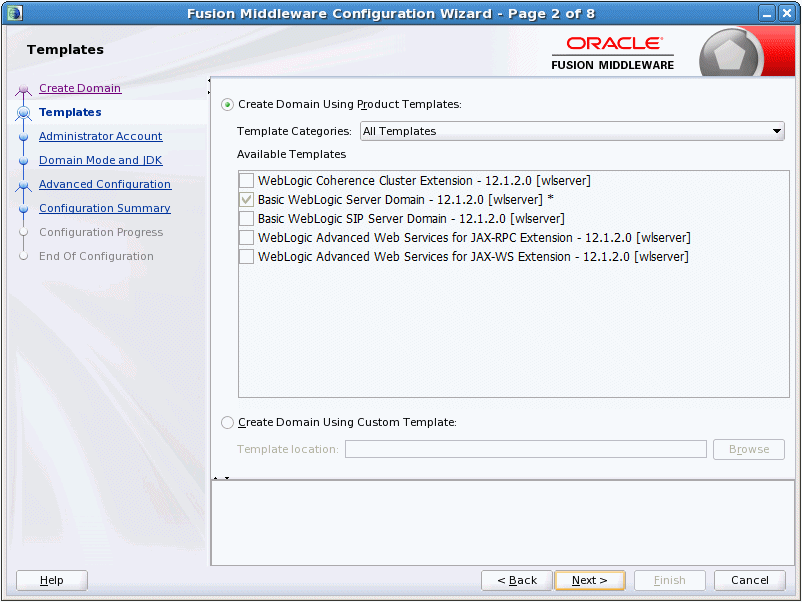Enable WebLogic Advanced Web Services JAX-RPC Extension

tap(247, 237)
